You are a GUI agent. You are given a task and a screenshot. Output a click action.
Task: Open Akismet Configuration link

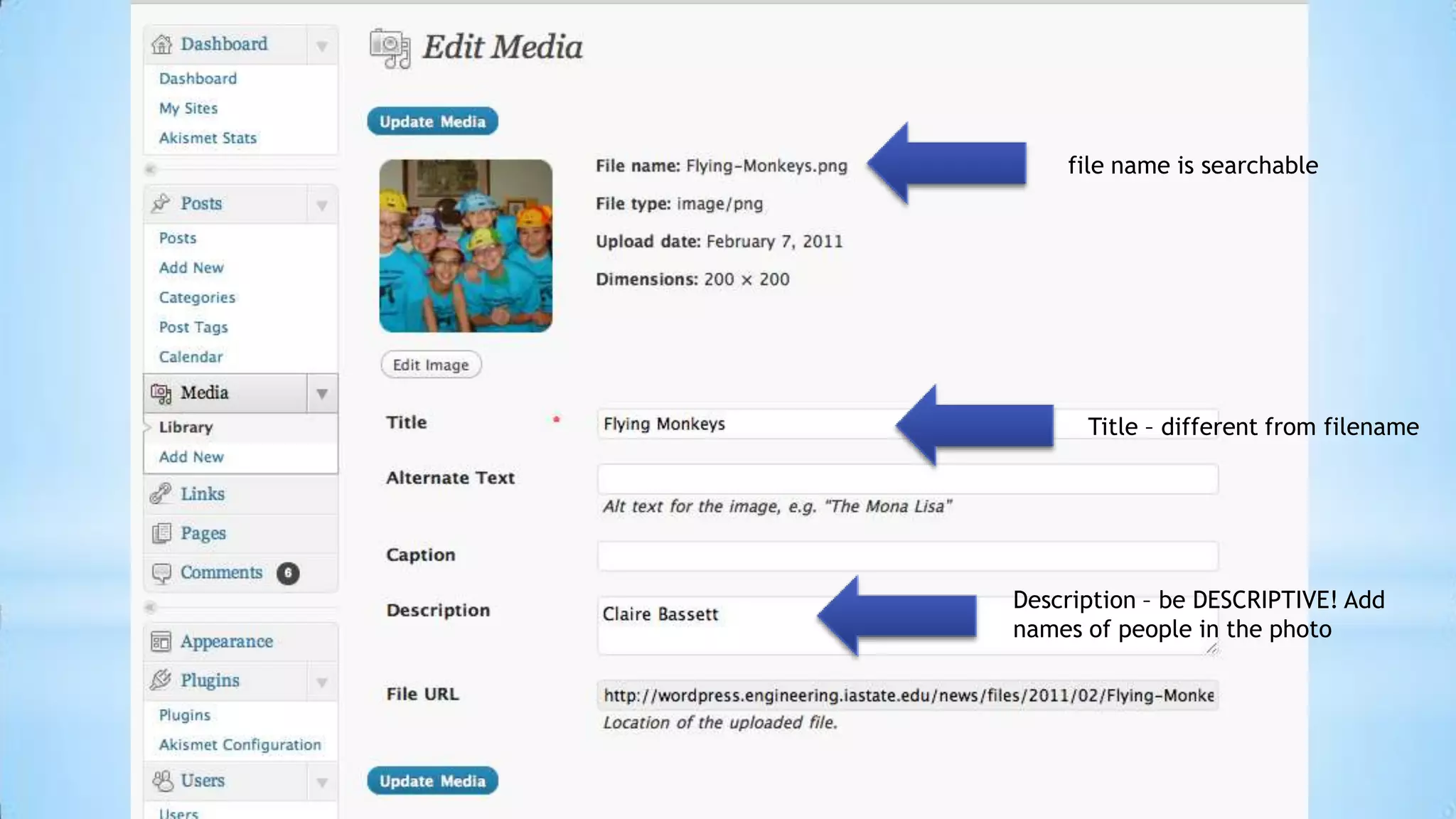(x=240, y=745)
